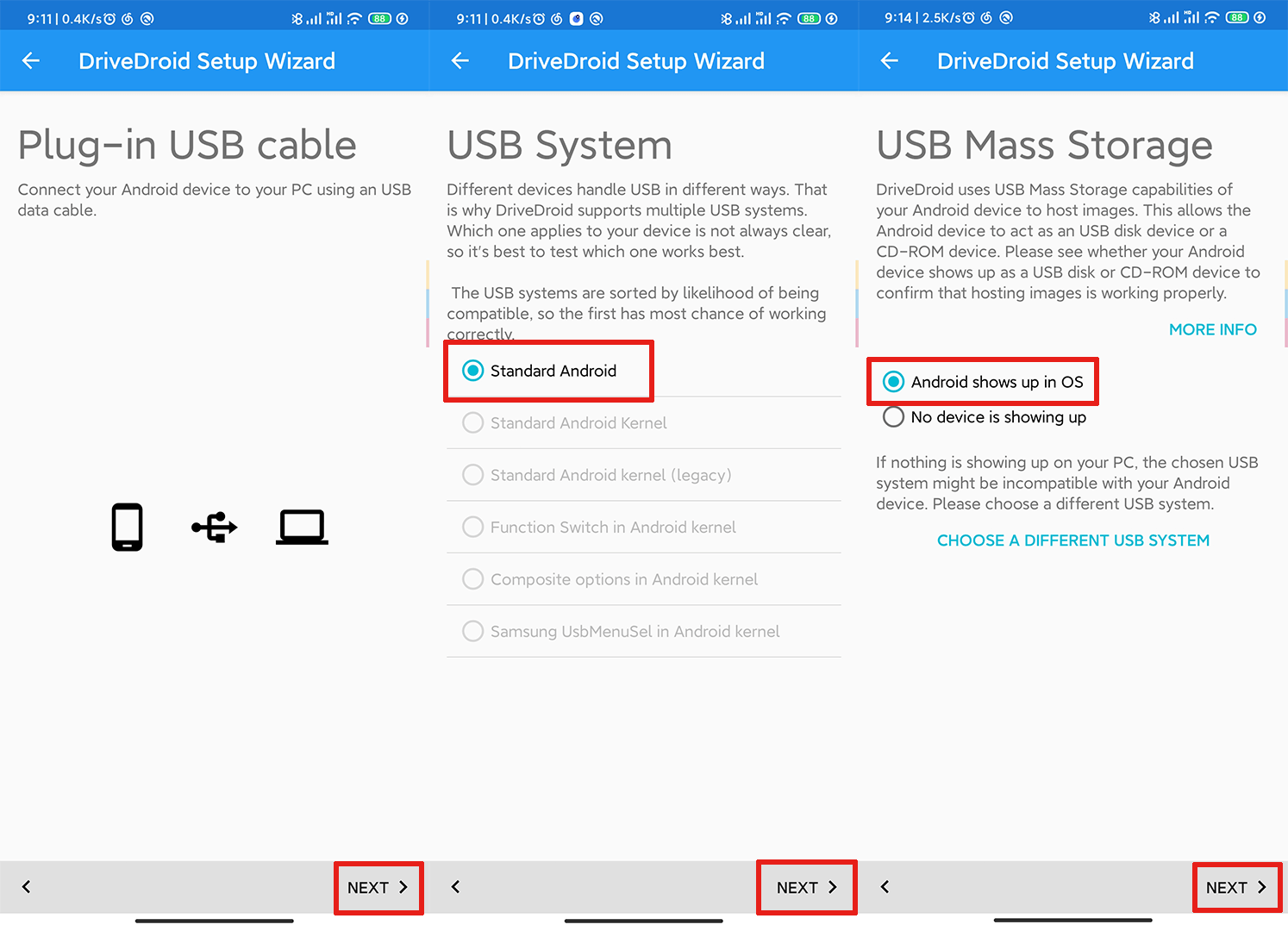Image resolution: width=1288 pixels, height=931 pixels.
Task: Open the MORE INFO link
Action: click(x=1212, y=329)
